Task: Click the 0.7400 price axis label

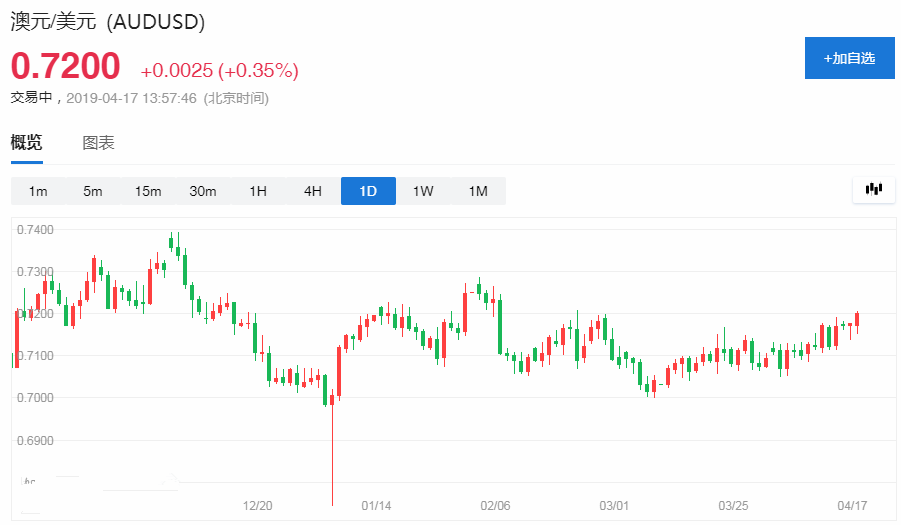Action: pos(35,230)
